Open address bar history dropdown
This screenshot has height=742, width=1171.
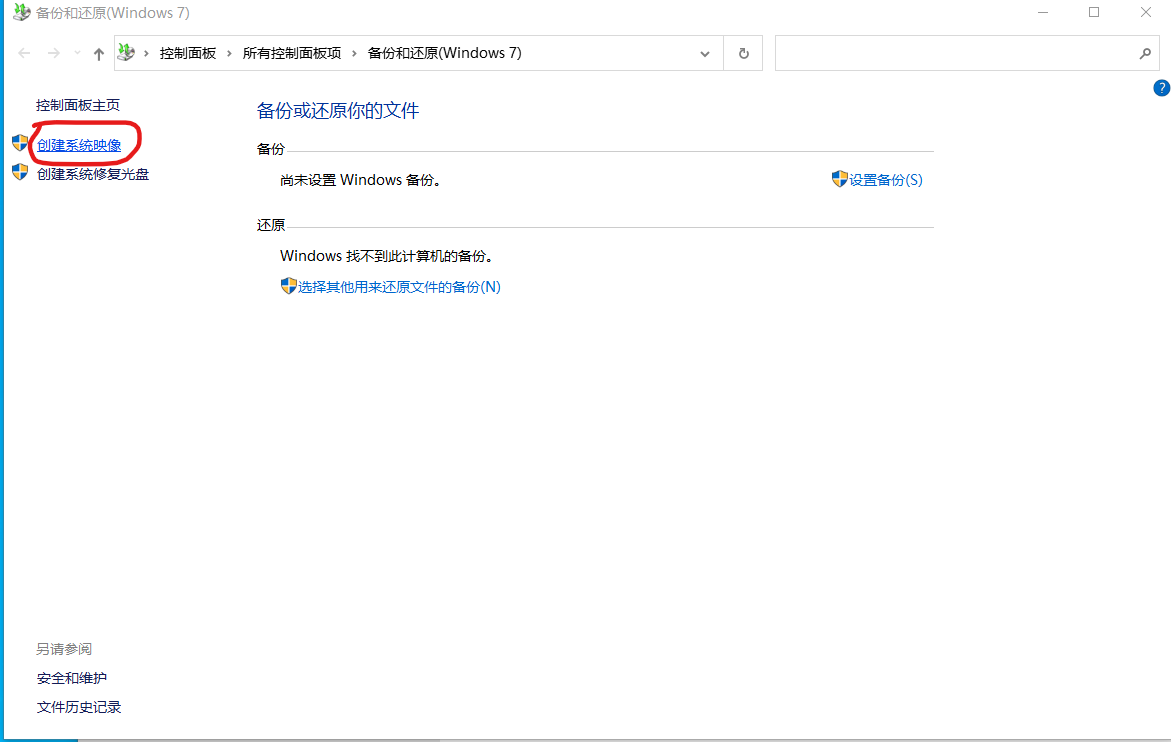(x=704, y=54)
